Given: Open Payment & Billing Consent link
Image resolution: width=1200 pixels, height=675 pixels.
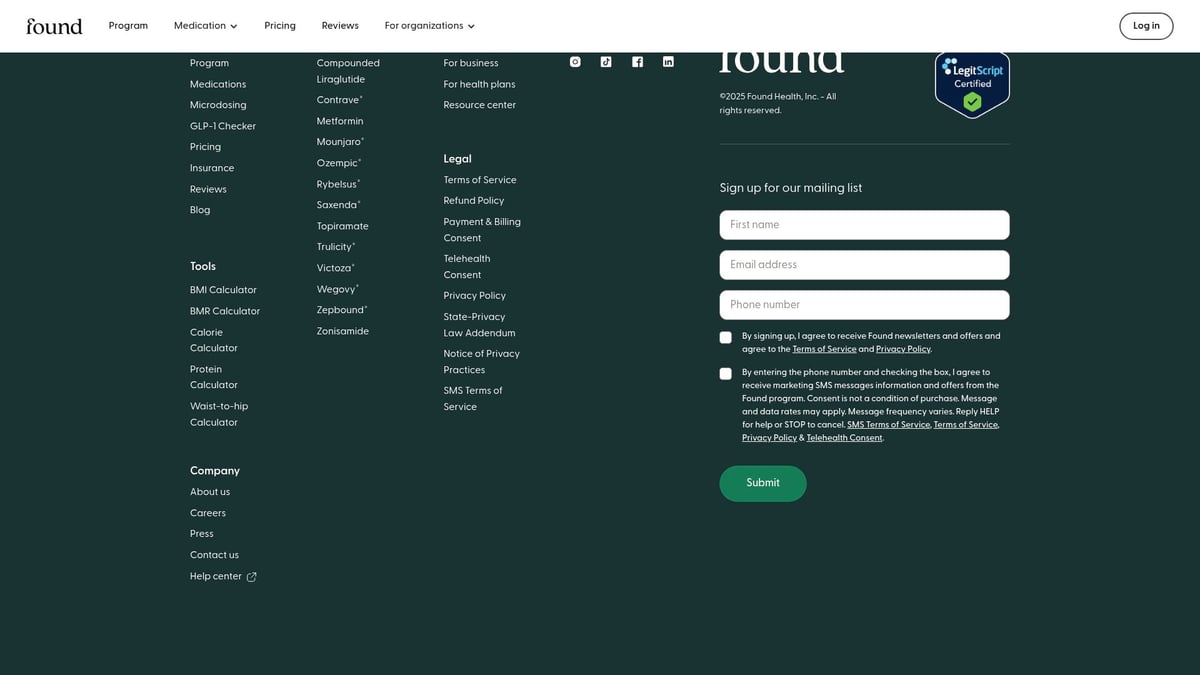Looking at the screenshot, I should 482,230.
